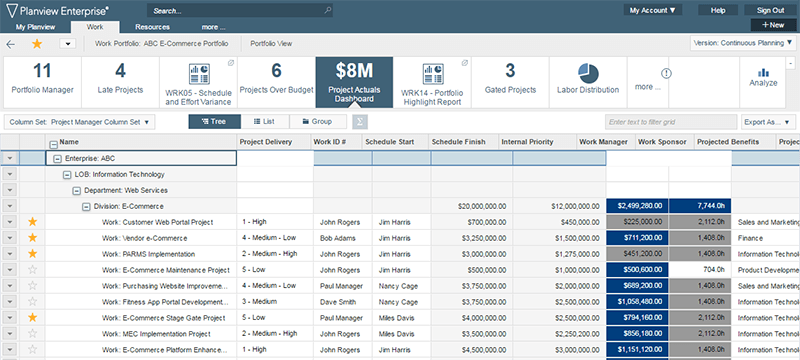Image resolution: width=800 pixels, height=360 pixels.
Task: Open the My Account dropdown
Action: click(653, 10)
